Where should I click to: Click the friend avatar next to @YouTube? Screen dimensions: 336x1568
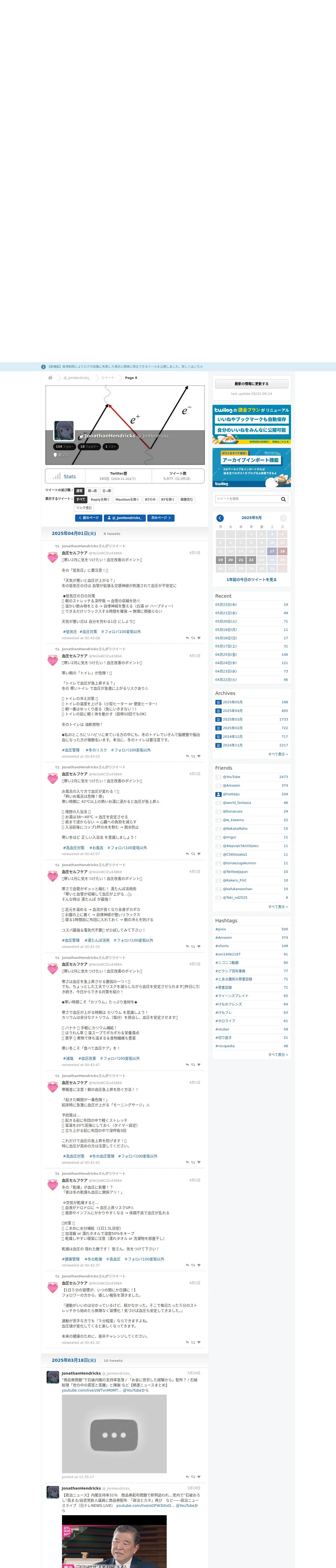218,777
